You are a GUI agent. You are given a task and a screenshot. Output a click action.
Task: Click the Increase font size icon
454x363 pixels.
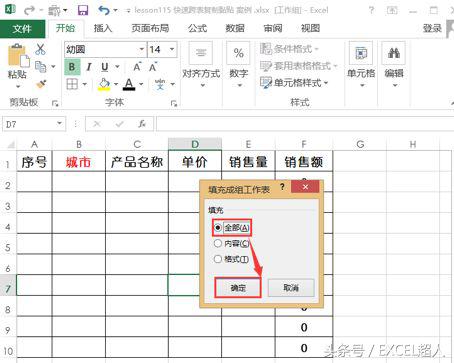137,67
